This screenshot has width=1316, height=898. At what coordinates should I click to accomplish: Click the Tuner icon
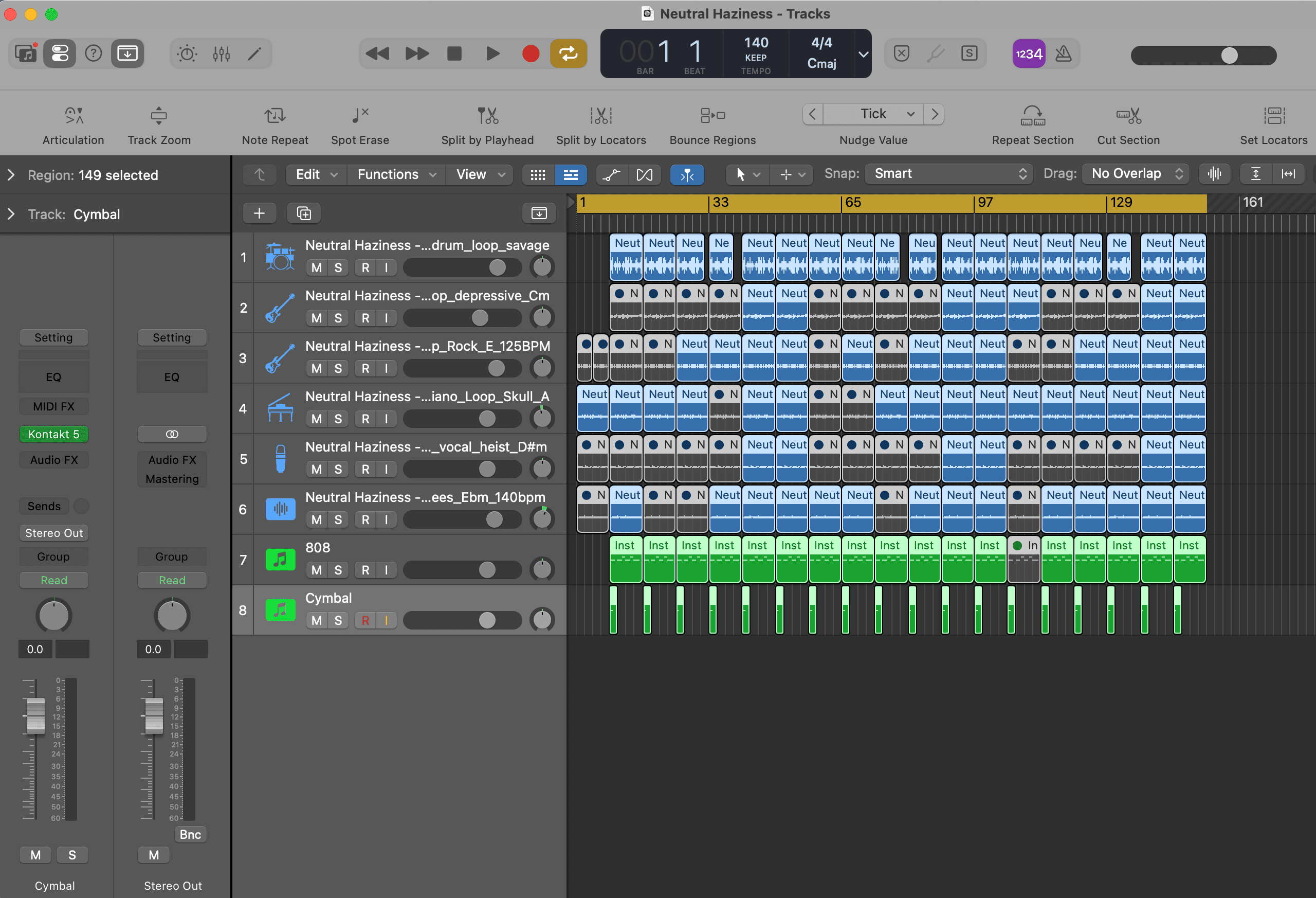[936, 54]
